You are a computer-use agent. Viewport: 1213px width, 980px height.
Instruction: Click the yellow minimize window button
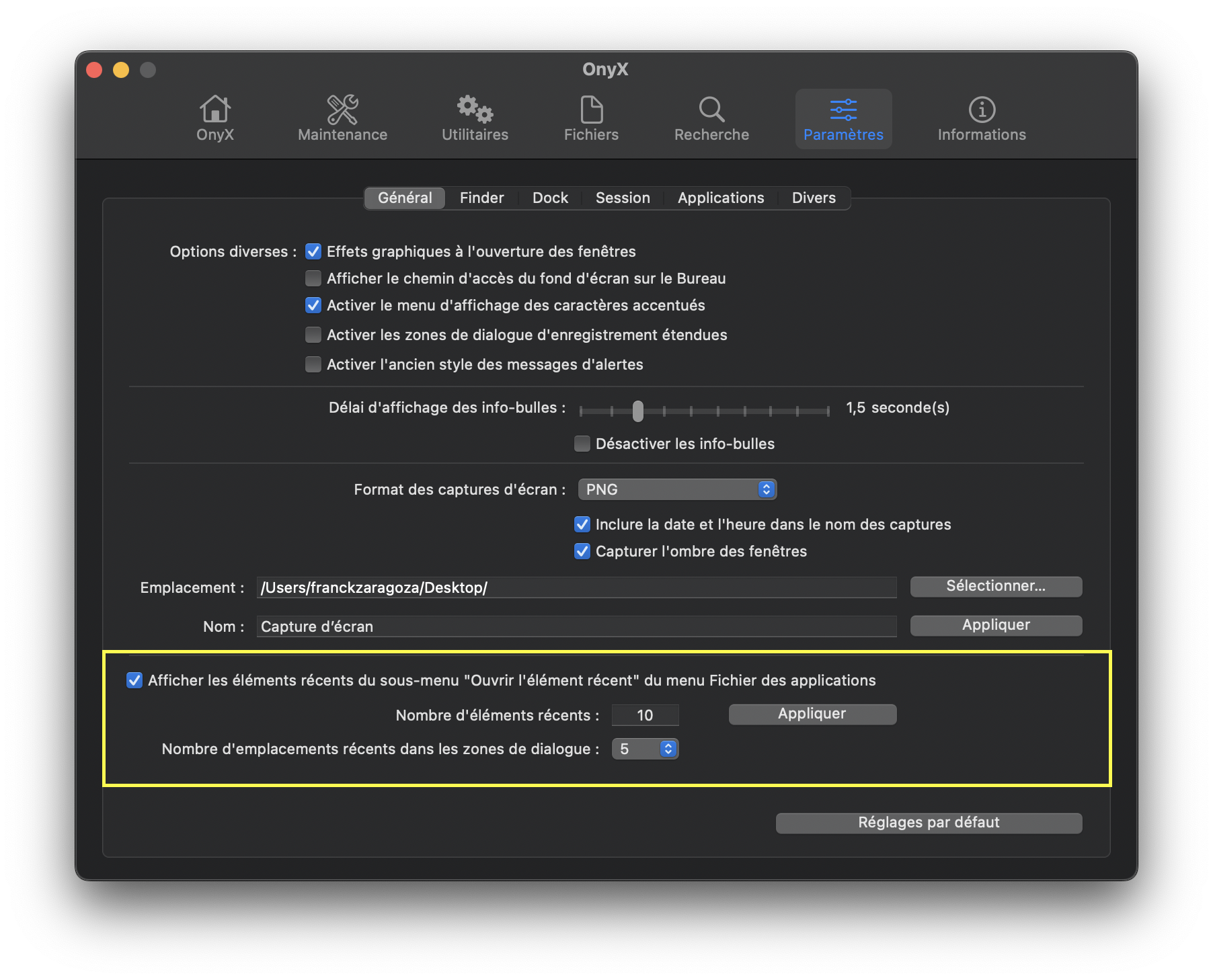coord(121,70)
